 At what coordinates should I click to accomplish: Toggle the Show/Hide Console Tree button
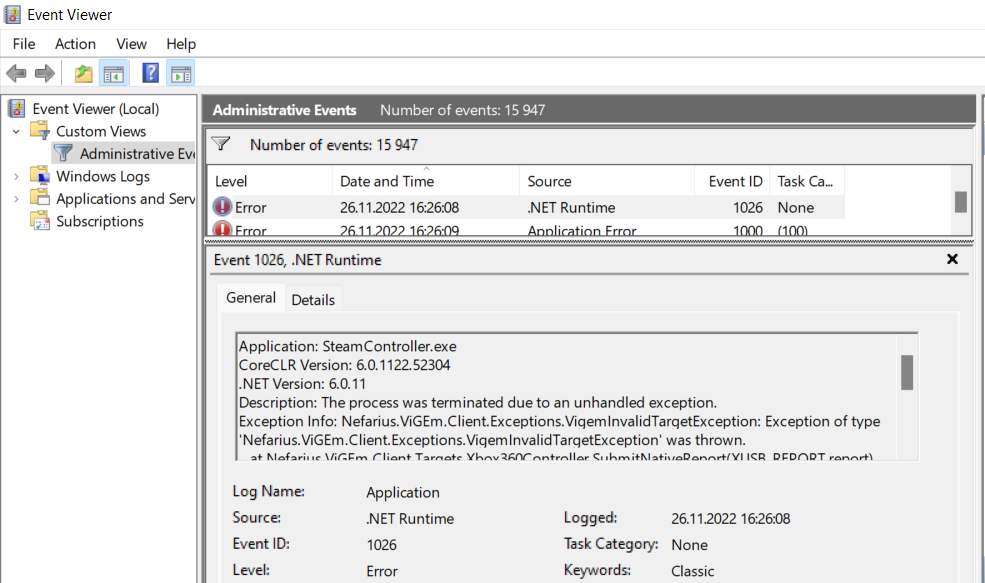[x=114, y=73]
